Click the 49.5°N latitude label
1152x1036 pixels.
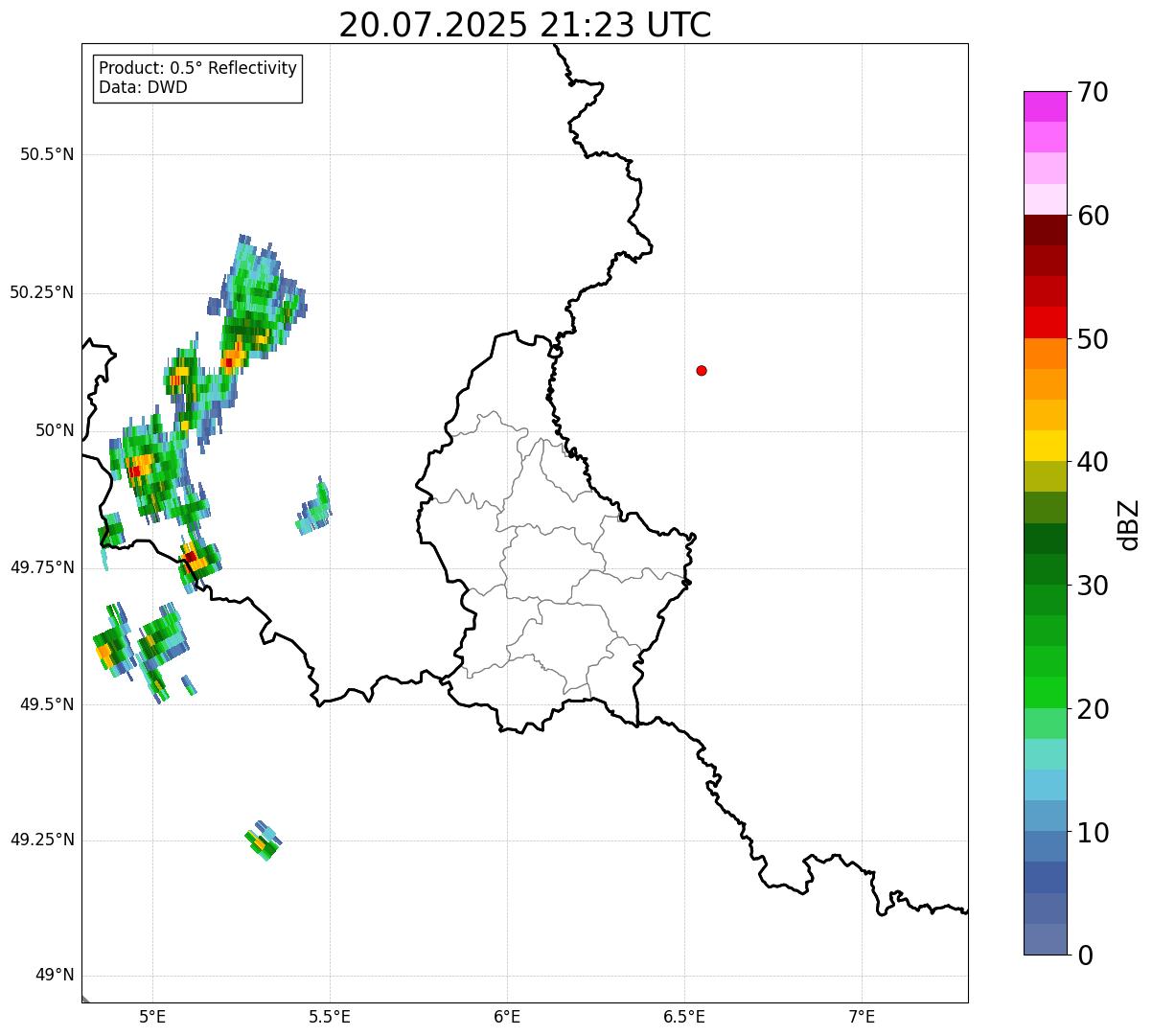click(47, 704)
